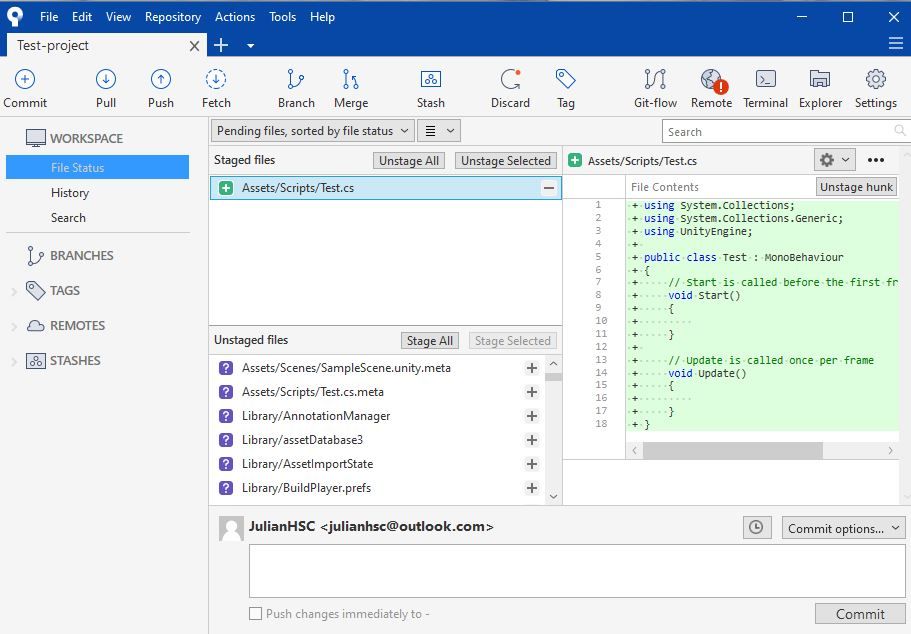Select the BRANCHES section header
Image resolution: width=911 pixels, height=634 pixels.
81,256
